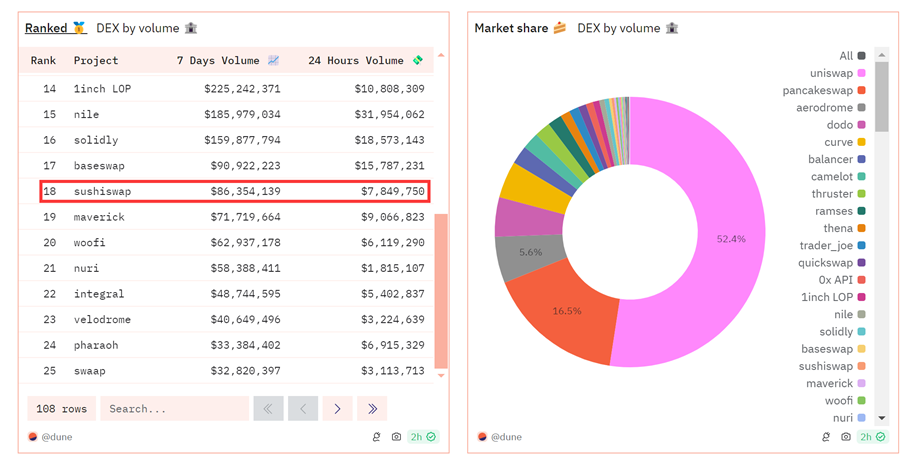Click the table scrollbar down arrow
Screen dimensions: 900x457
click(441, 376)
